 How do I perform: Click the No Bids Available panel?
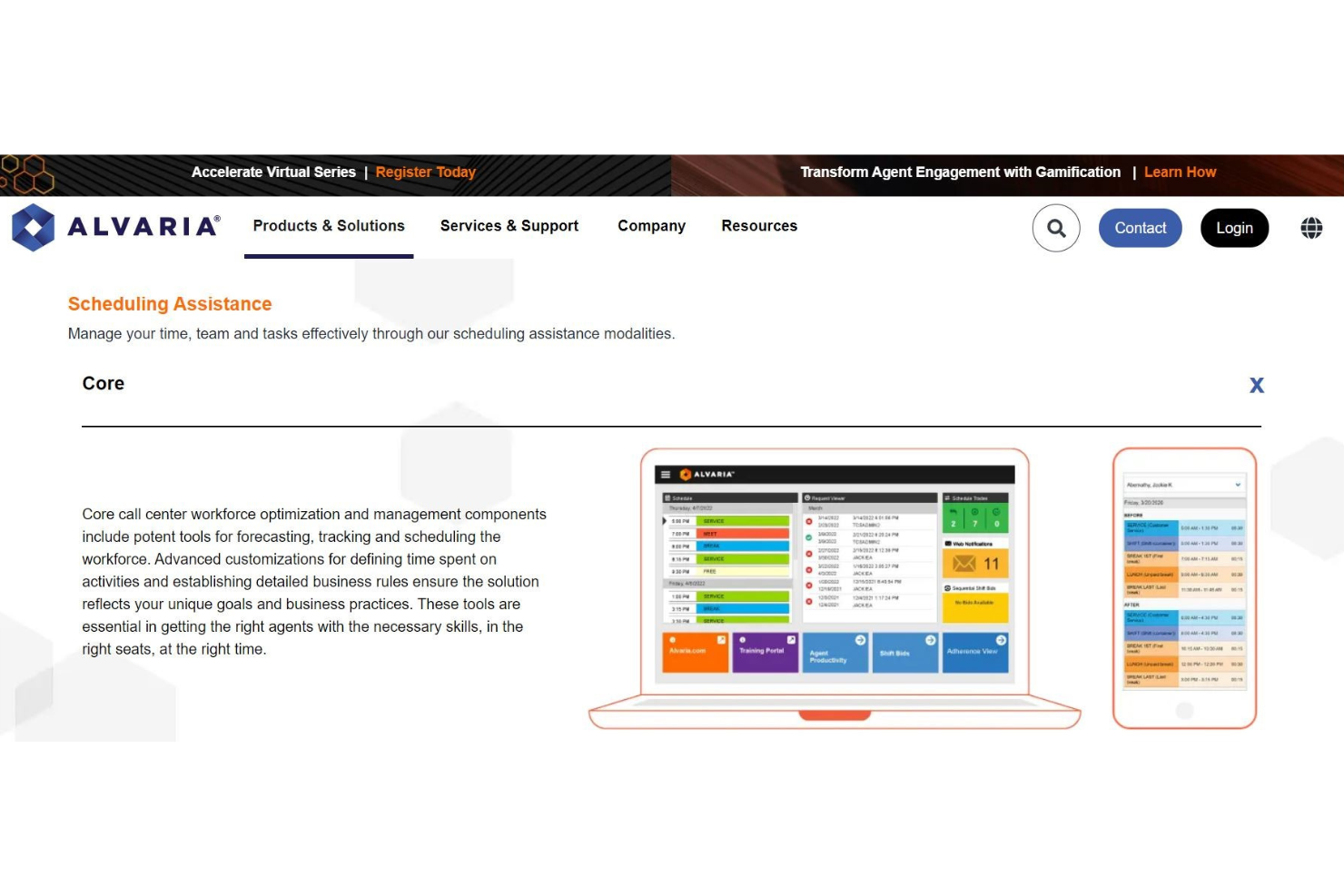point(974,601)
